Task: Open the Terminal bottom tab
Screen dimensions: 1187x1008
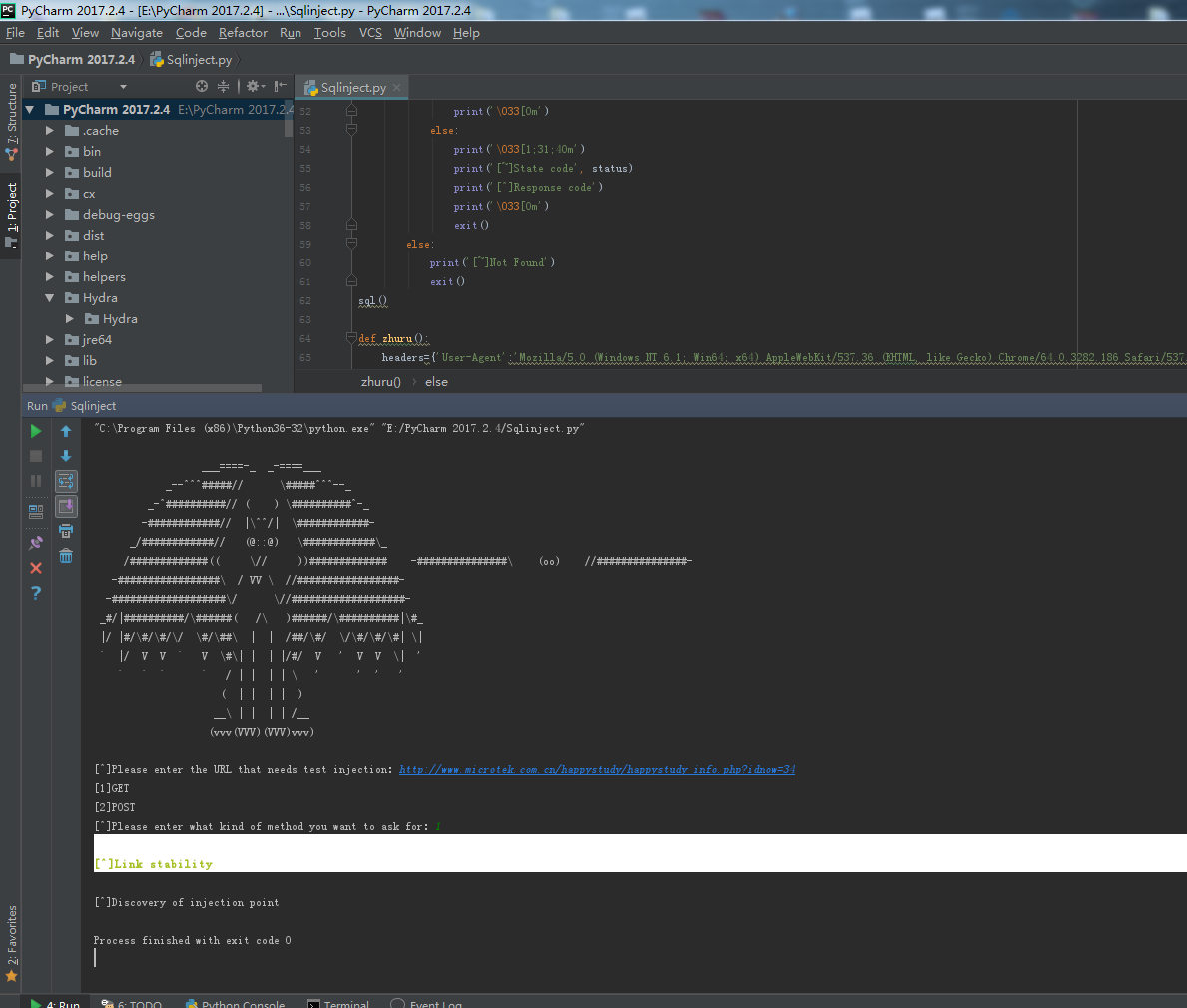Action: [338, 1003]
